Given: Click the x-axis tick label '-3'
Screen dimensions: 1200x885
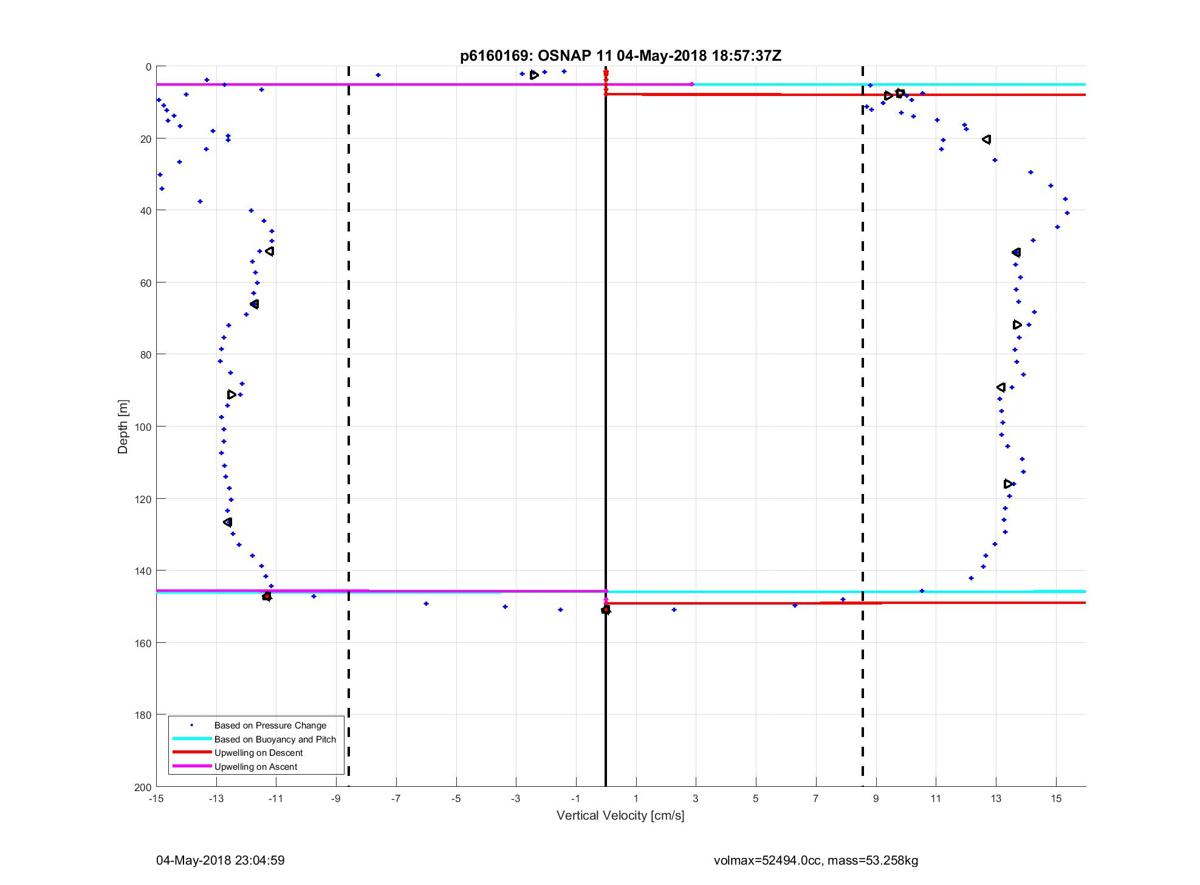Looking at the screenshot, I should pos(516,799).
